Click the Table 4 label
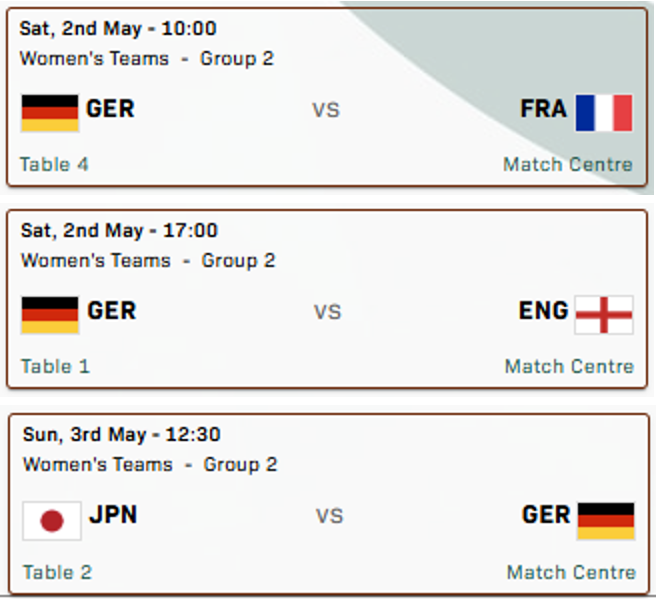Viewport: 664px width, 599px height. 54,164
